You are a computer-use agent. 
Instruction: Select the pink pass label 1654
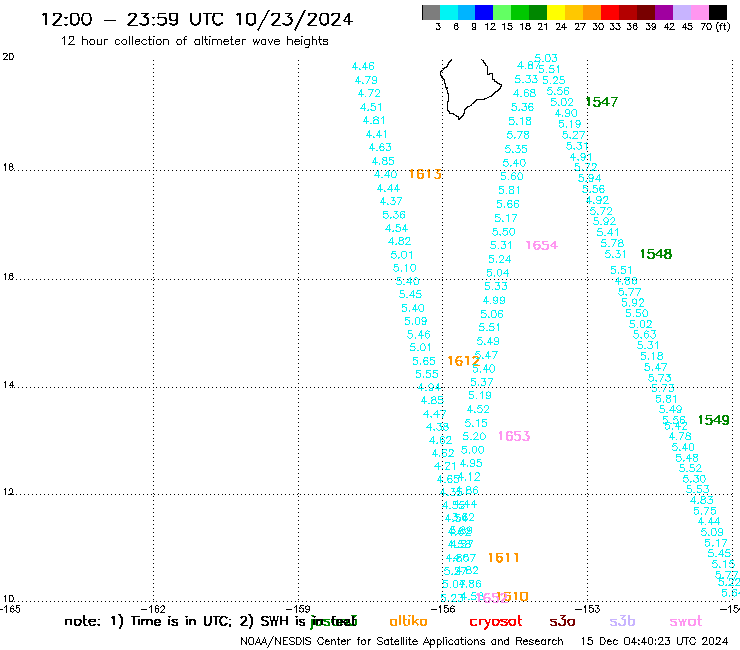click(x=541, y=245)
